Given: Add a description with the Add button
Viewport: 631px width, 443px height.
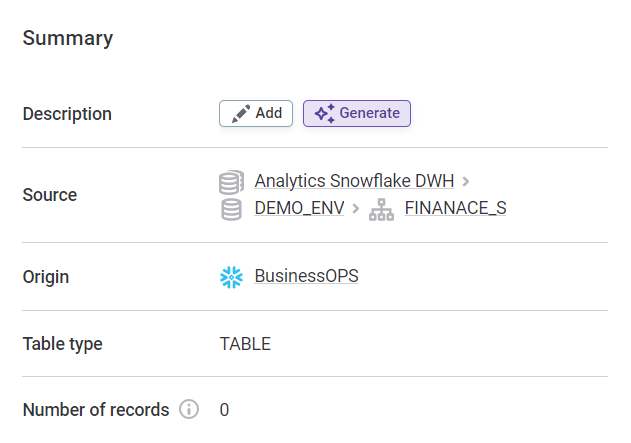Looking at the screenshot, I should [256, 114].
